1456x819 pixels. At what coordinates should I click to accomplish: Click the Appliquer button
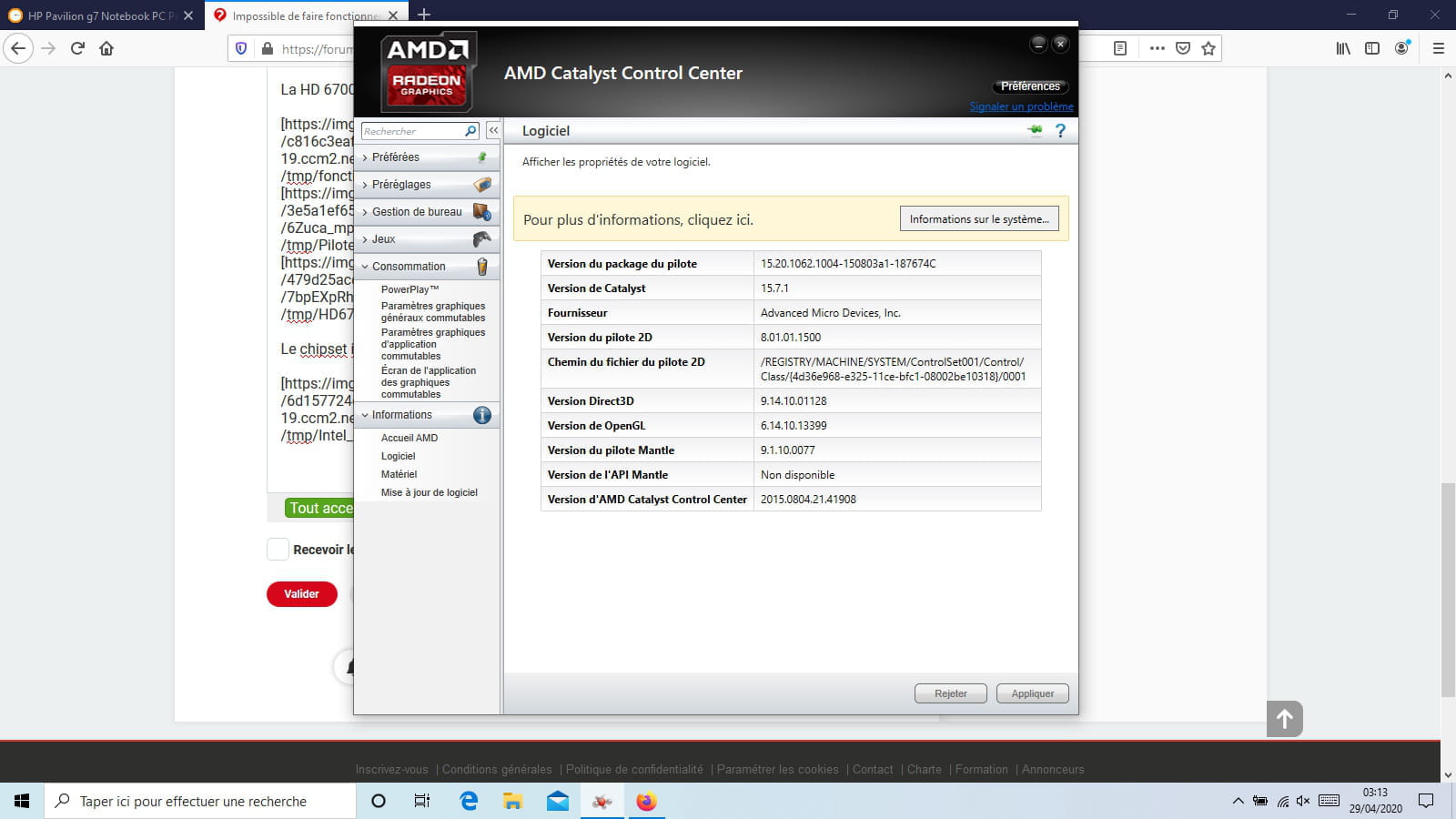(1033, 693)
